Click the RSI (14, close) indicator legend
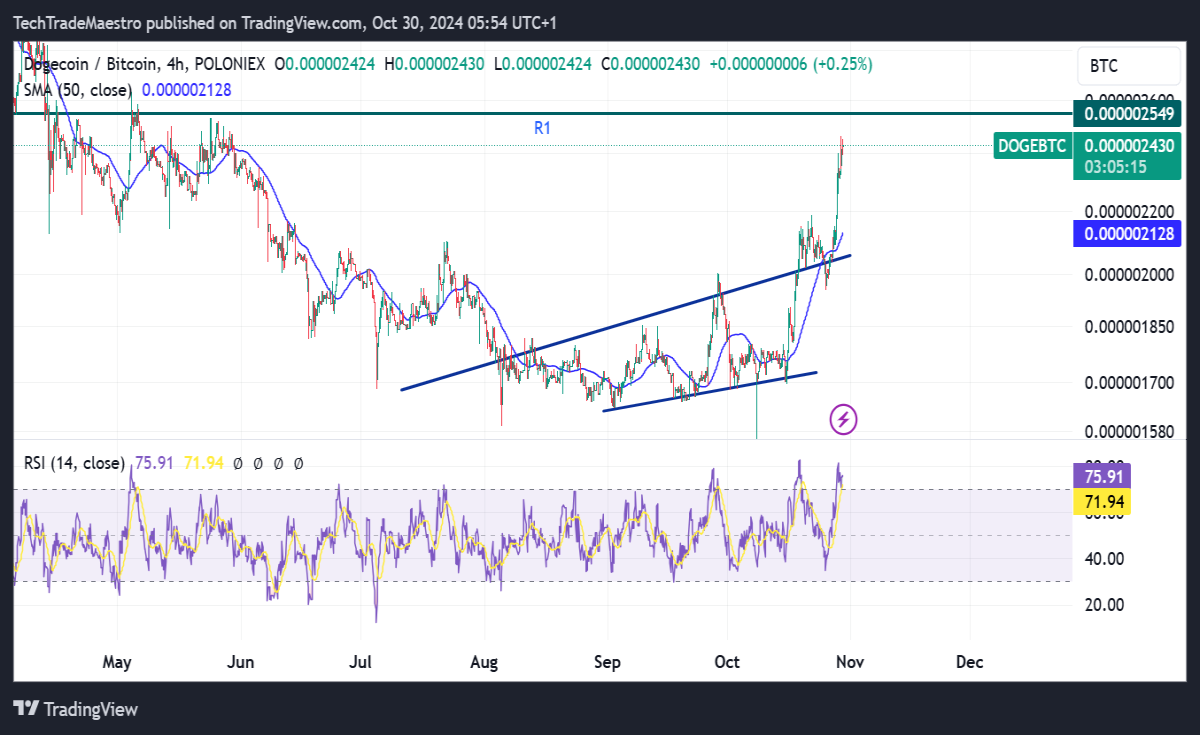Image resolution: width=1200 pixels, height=735 pixels. [x=74, y=463]
